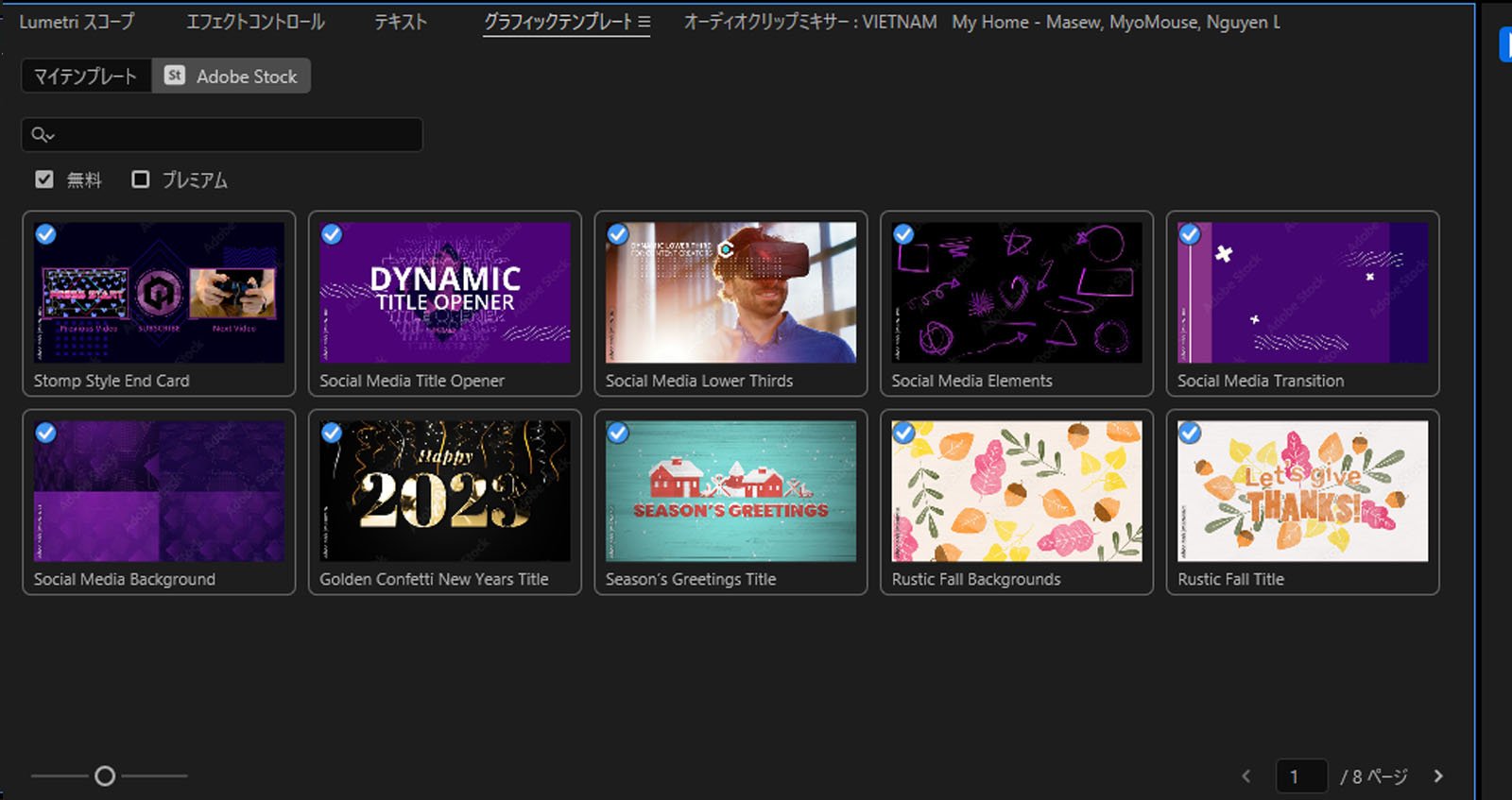1512x800 pixels.
Task: Click the checkmark badge on Golden Confetti New Years Title
Action: [332, 433]
